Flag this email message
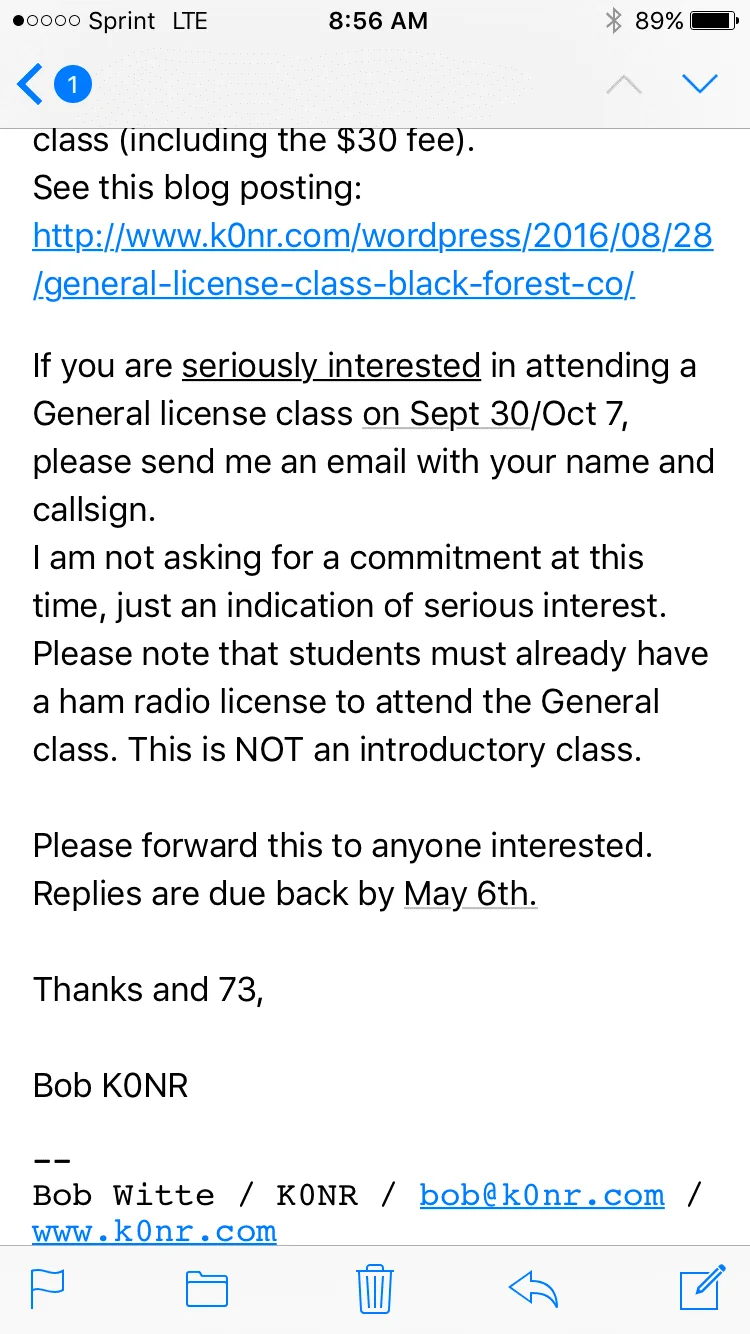Viewport: 750px width, 1334px height. (48, 1288)
